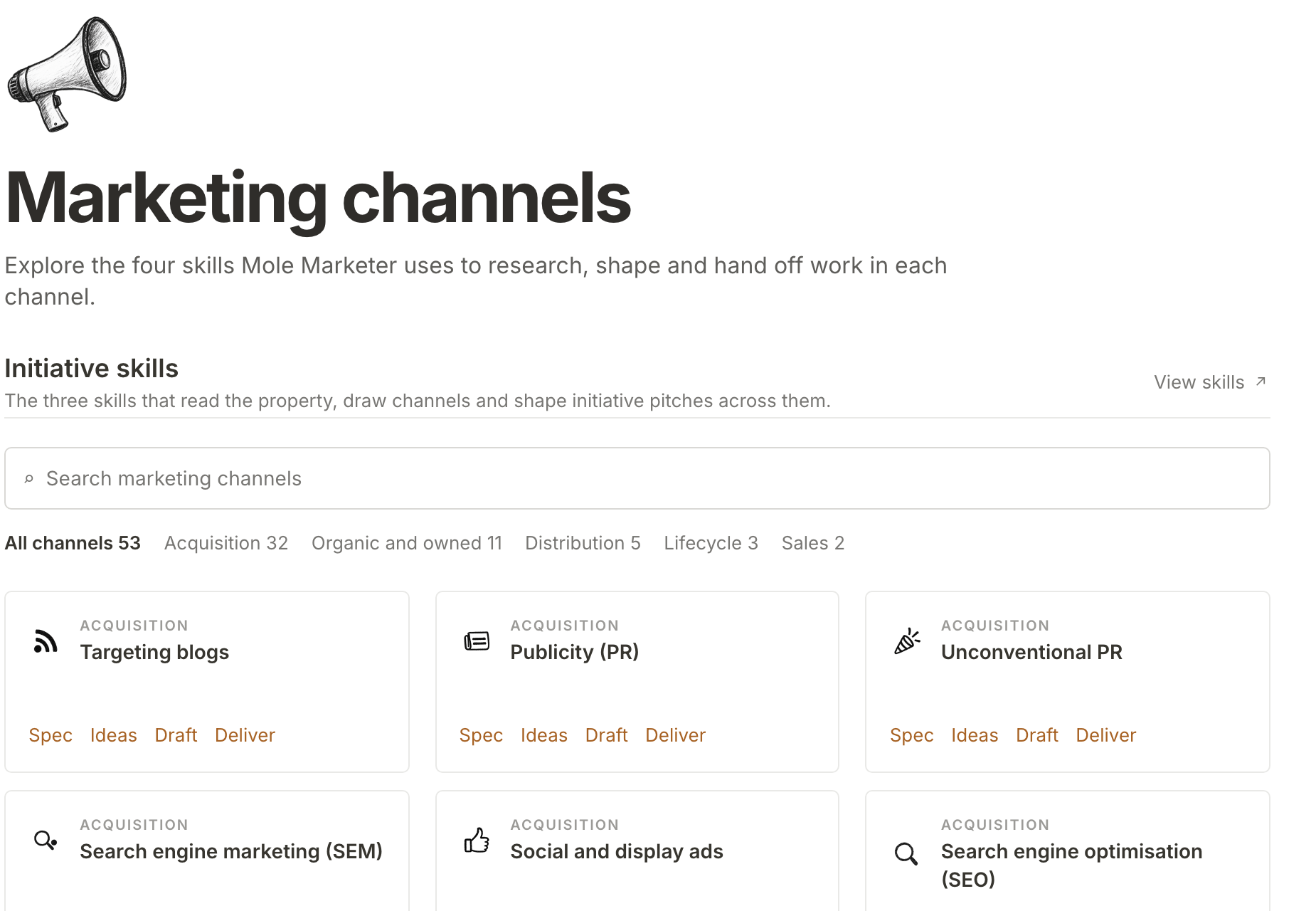
Task: Click the magnifier icon in search box
Action: 29,479
